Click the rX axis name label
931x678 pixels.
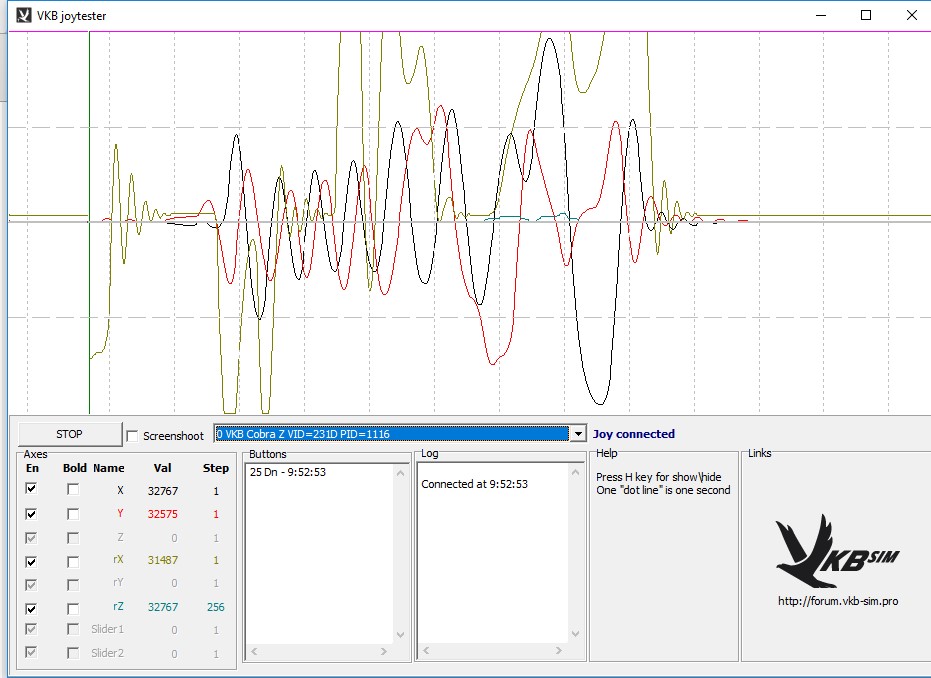pos(118,559)
